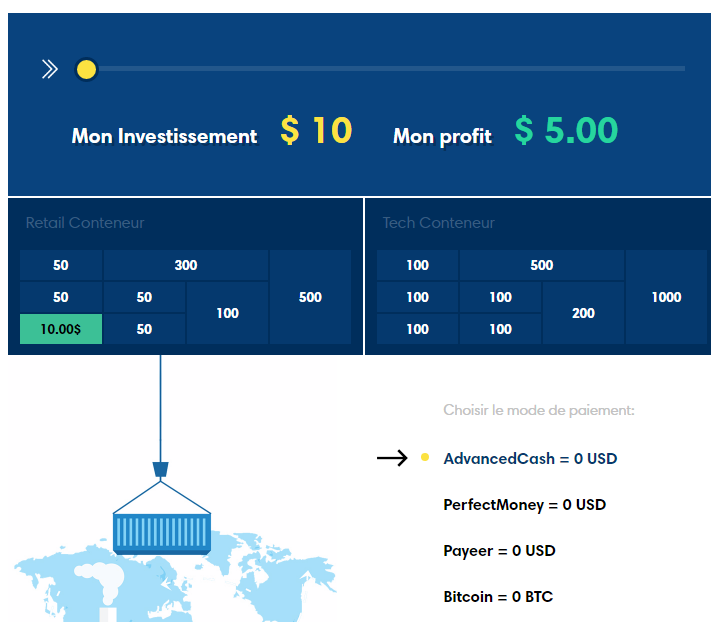This screenshot has width=711, height=622.
Task: Click the blue crane hook icon
Action: click(161, 470)
